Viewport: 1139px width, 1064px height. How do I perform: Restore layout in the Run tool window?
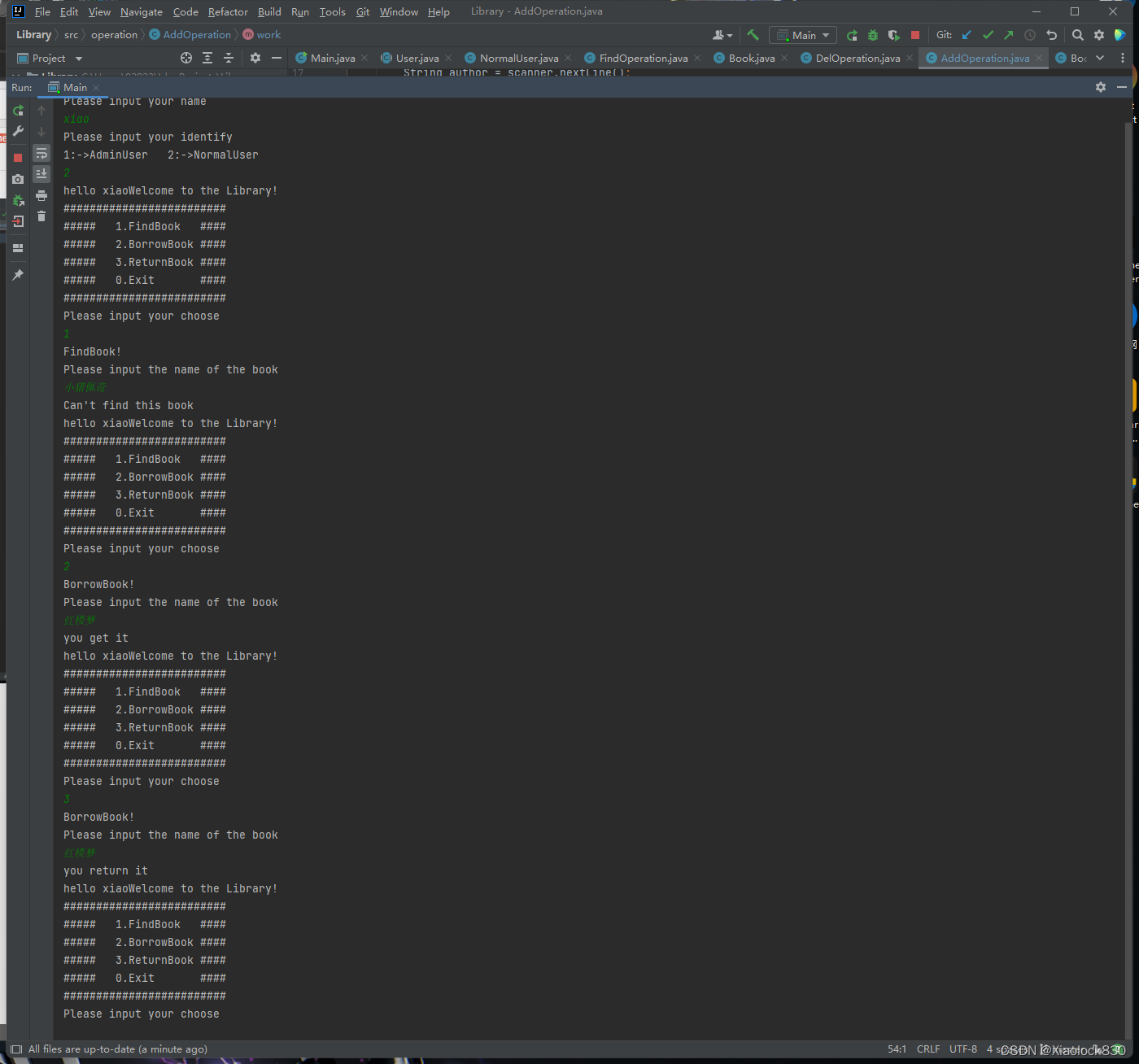18,248
